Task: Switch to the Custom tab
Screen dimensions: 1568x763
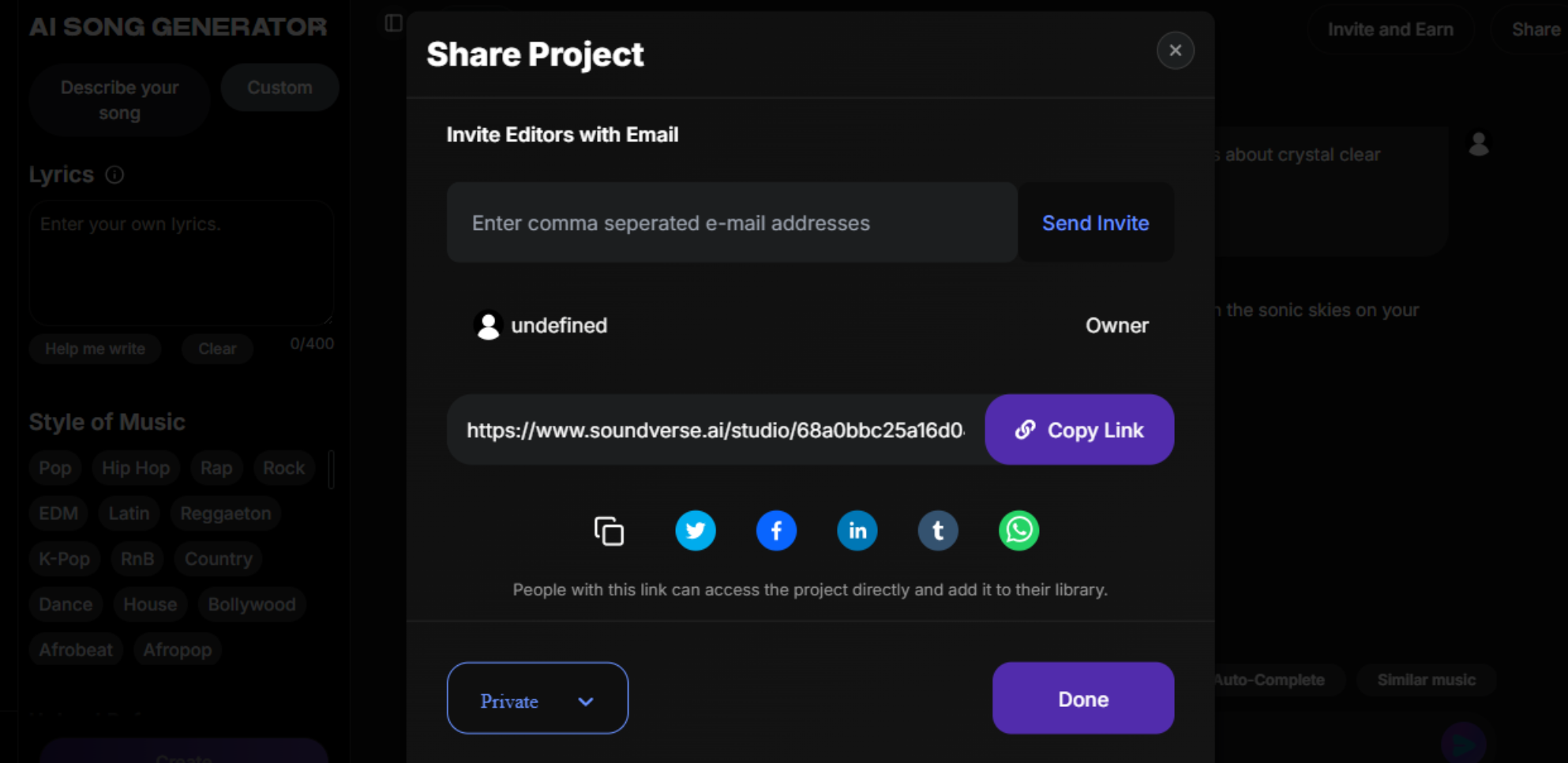Action: pyautogui.click(x=279, y=88)
